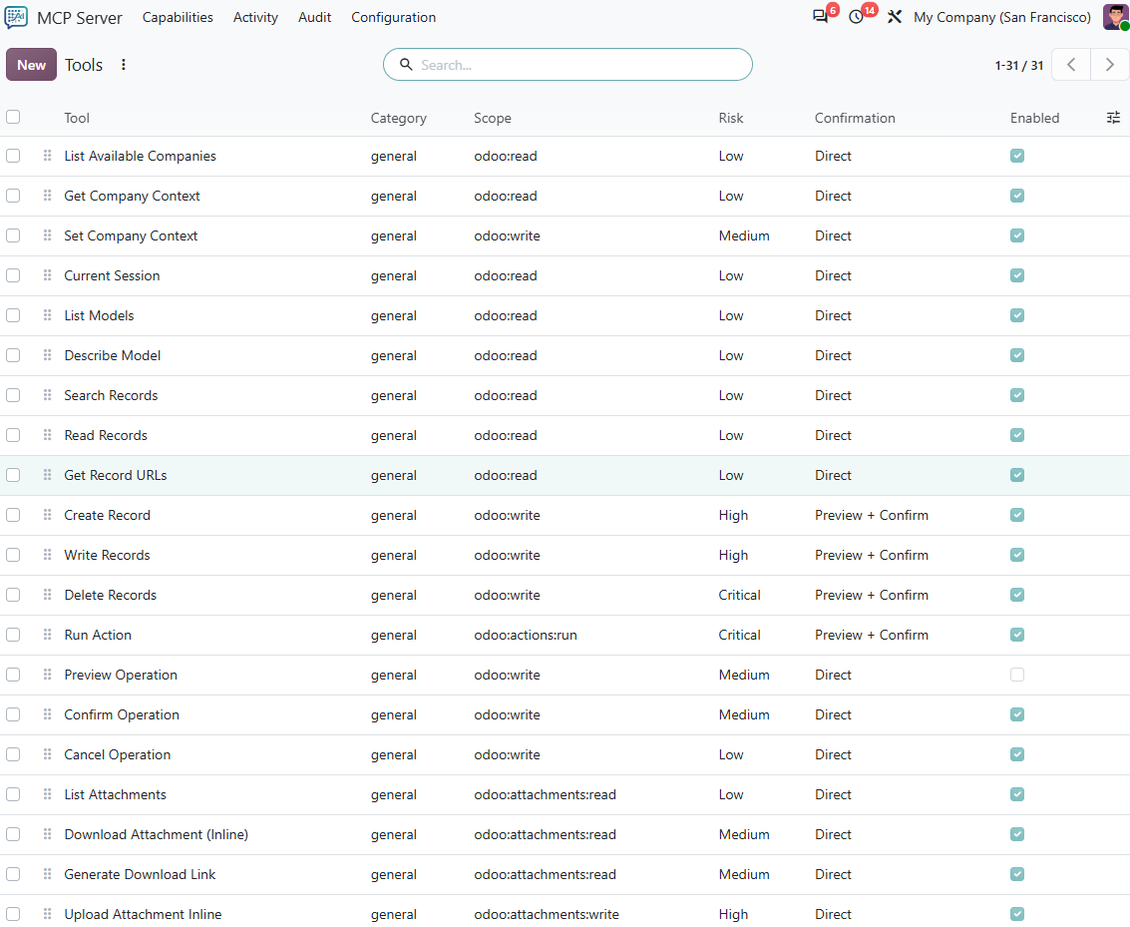This screenshot has width=1130, height=927.
Task: Open the debug tools wrench icon
Action: (894, 17)
